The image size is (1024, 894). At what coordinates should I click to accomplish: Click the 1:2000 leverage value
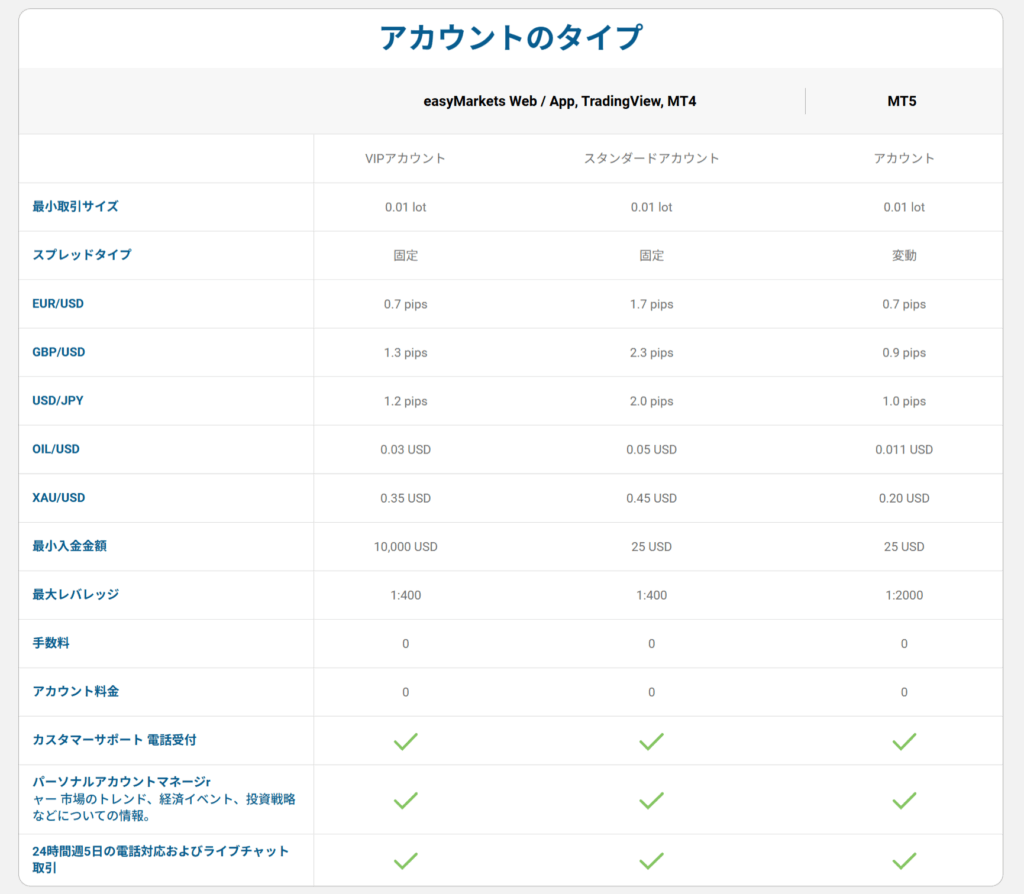[904, 595]
